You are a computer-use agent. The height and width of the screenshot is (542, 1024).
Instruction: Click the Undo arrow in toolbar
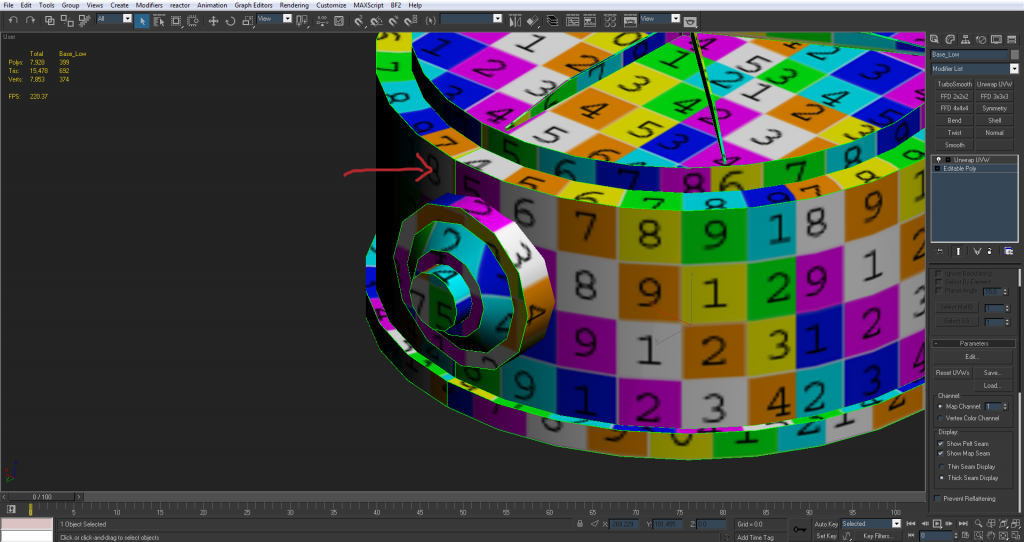(14, 20)
